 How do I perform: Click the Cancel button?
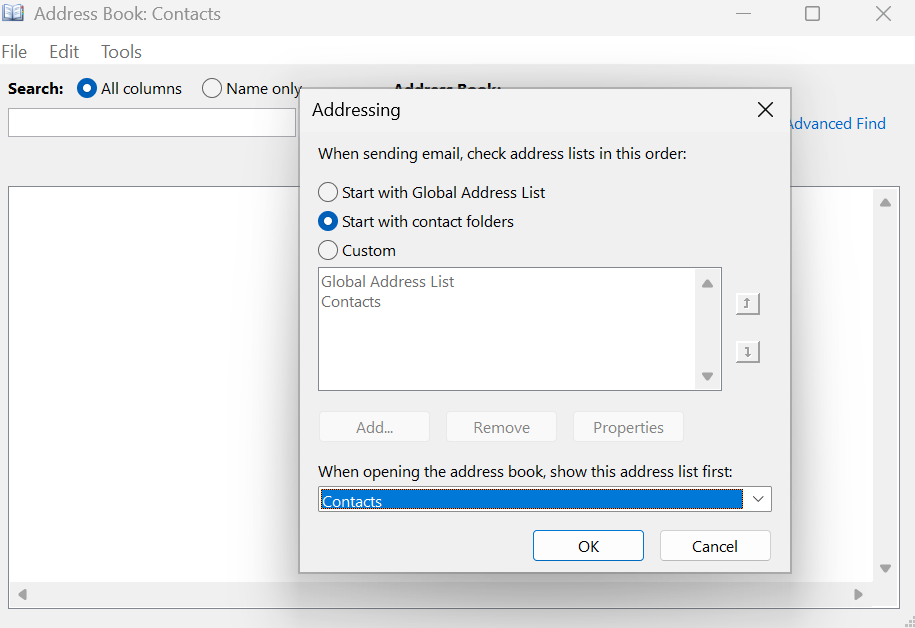click(x=715, y=546)
